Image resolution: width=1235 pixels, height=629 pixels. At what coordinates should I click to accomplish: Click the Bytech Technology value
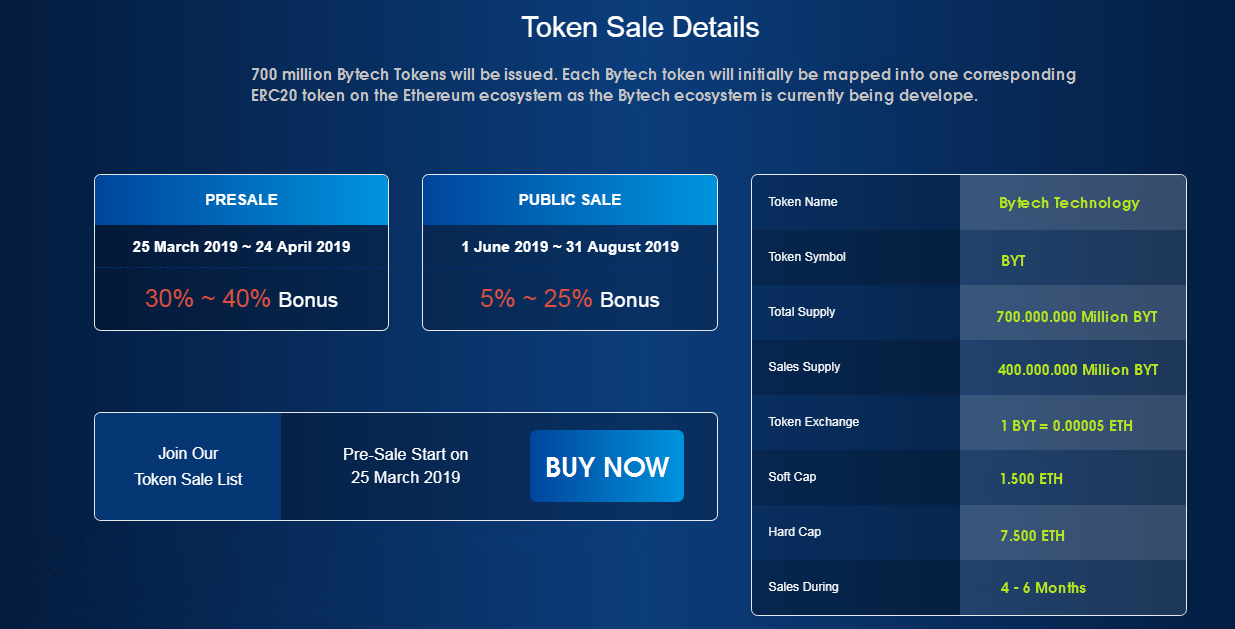(1069, 203)
